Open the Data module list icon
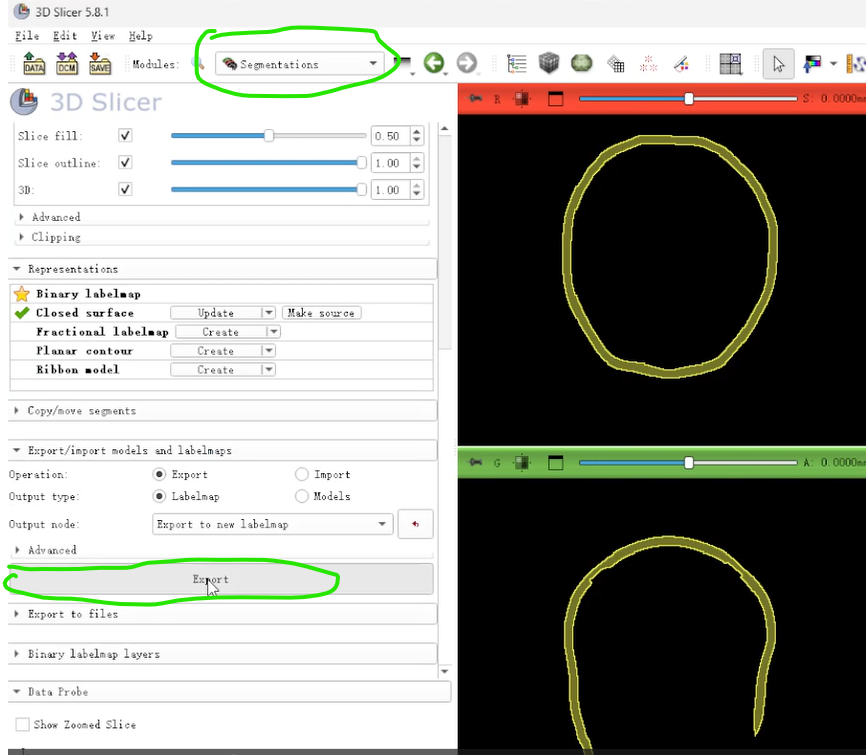The image size is (866, 755). coord(516,64)
